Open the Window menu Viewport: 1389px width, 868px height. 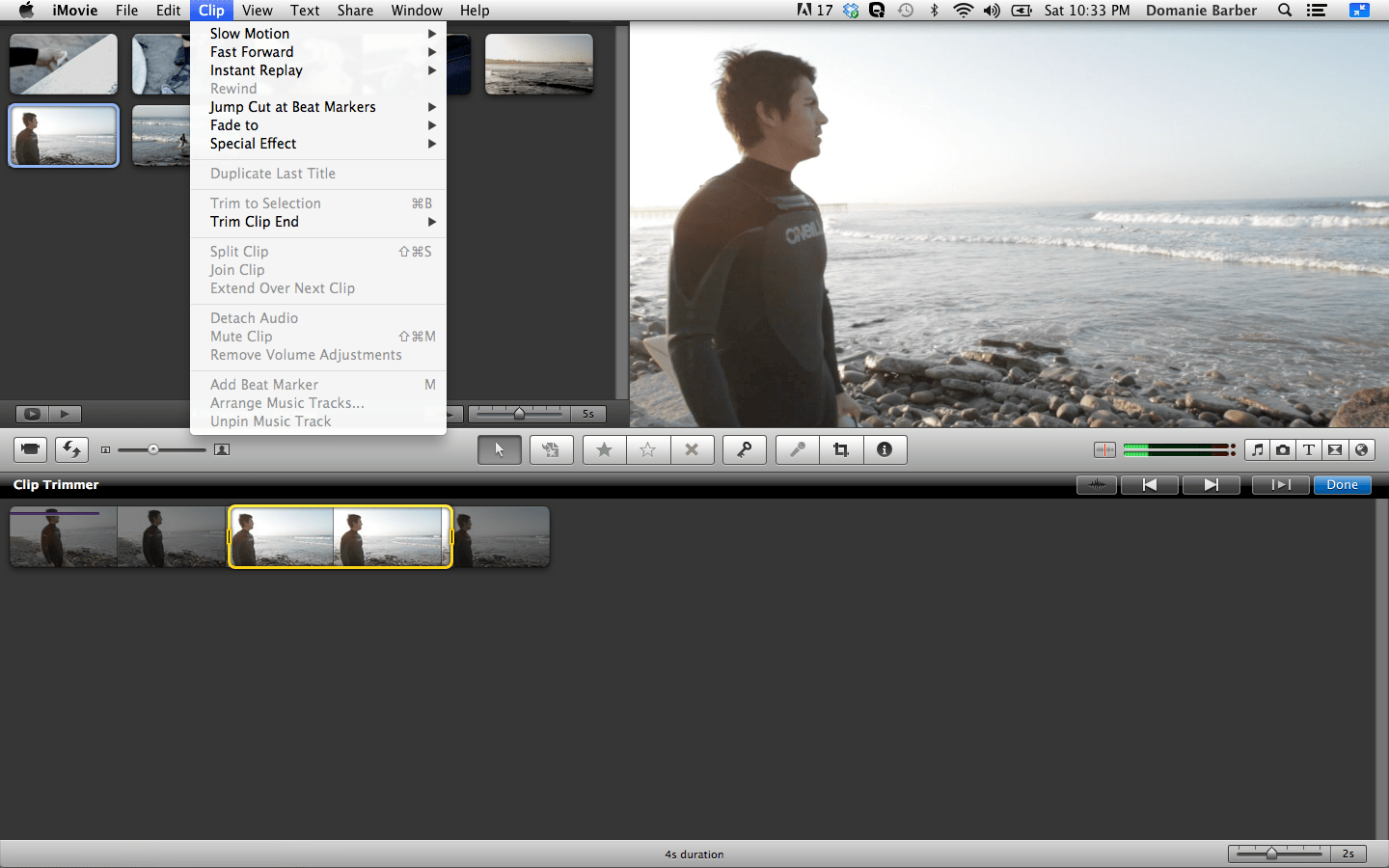(x=417, y=11)
